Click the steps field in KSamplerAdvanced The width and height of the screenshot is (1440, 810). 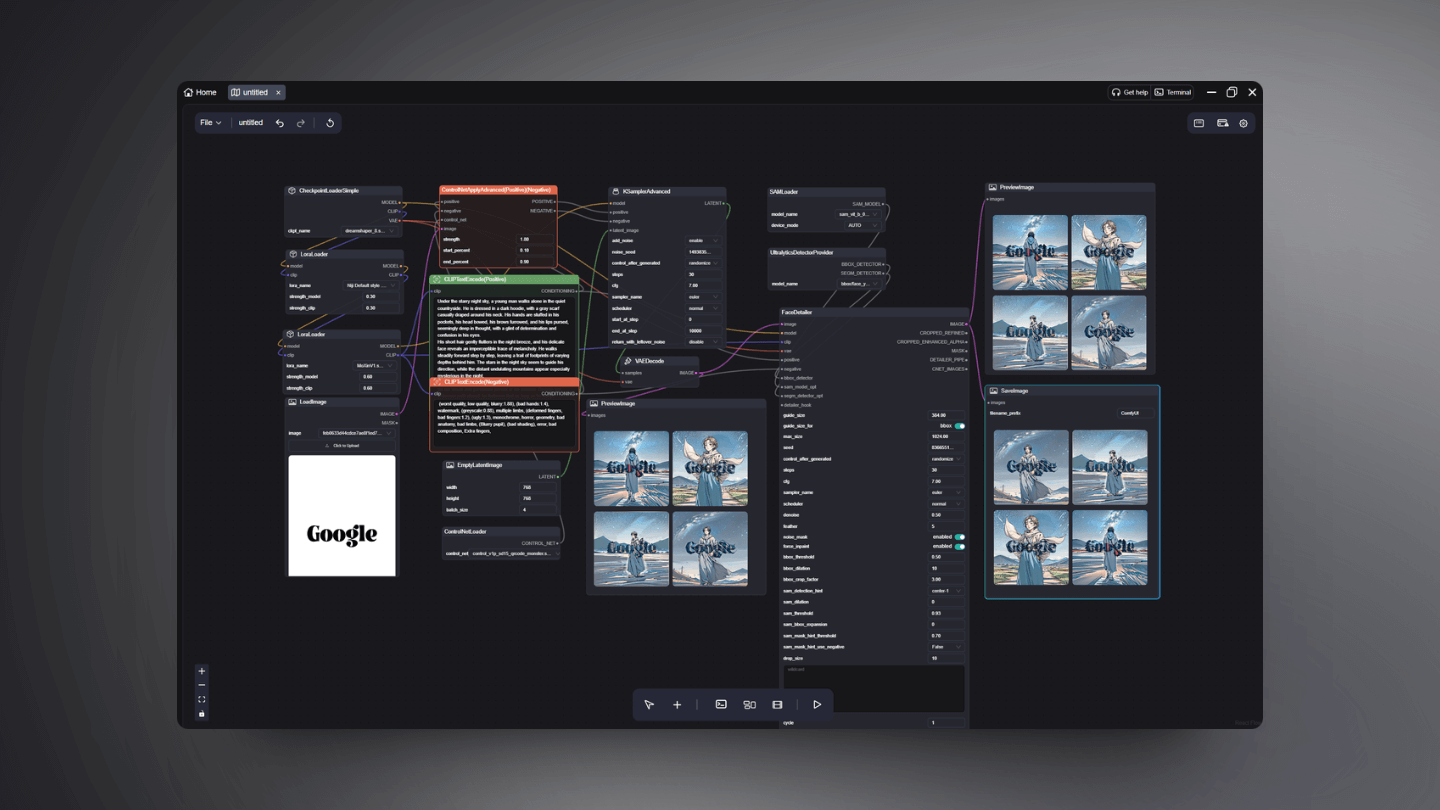coord(703,274)
